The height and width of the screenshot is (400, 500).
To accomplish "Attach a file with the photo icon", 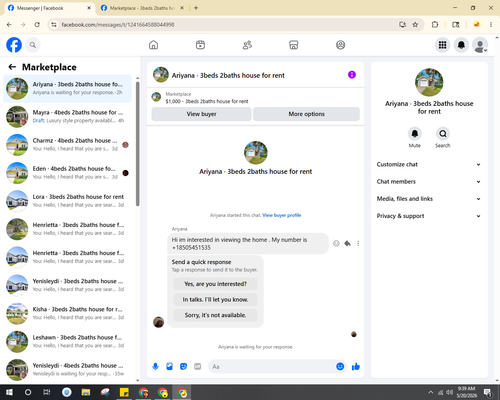I will tap(170, 367).
